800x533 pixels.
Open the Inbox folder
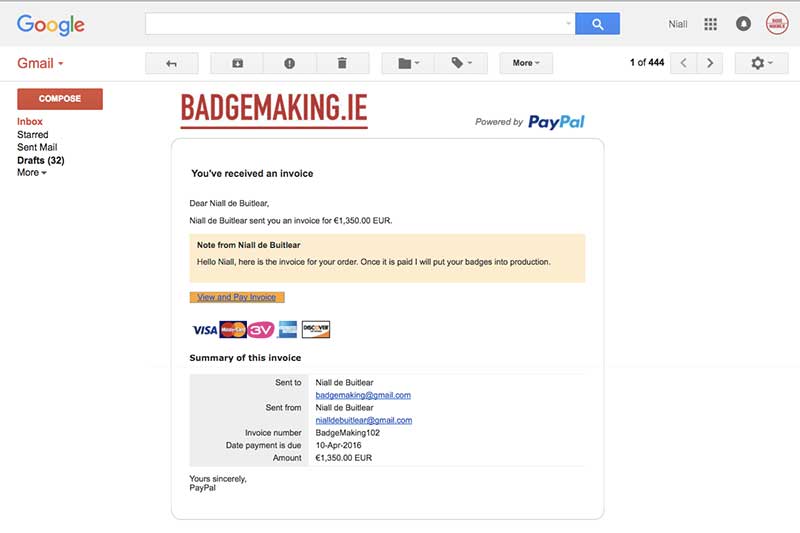[30, 121]
